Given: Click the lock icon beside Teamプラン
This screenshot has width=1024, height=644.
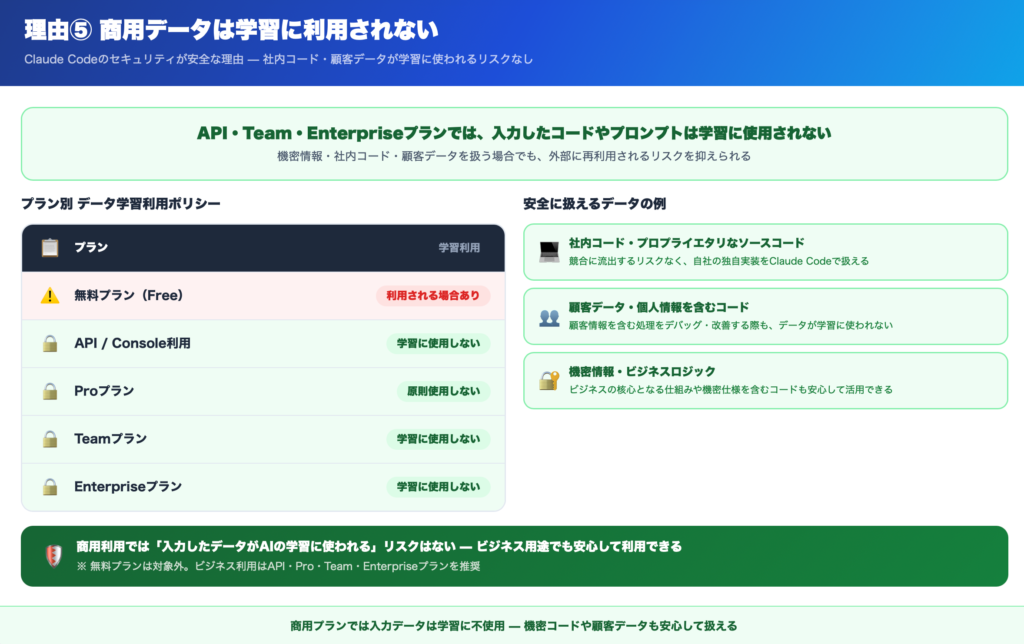Looking at the screenshot, I should pos(50,439).
